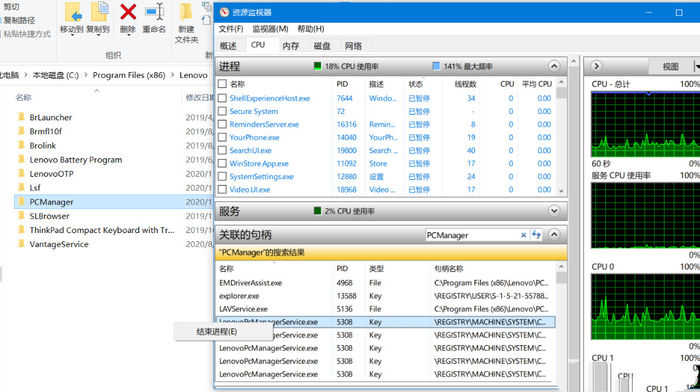Click the Move to icon in Explorer ribbon

[x=73, y=13]
